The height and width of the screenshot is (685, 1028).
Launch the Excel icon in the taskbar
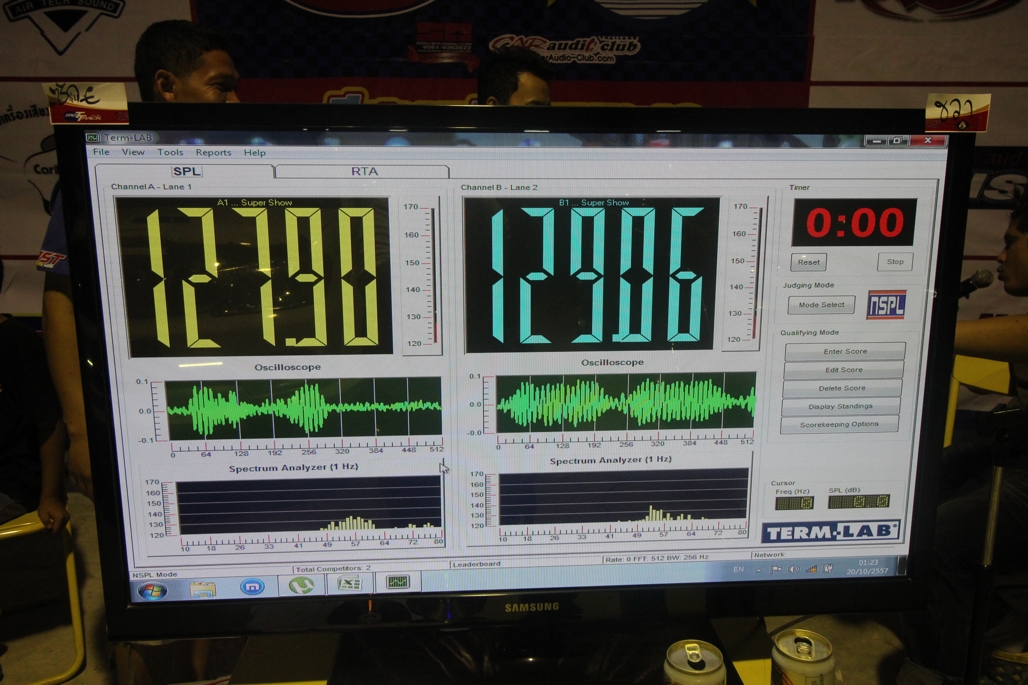pyautogui.click(x=348, y=584)
